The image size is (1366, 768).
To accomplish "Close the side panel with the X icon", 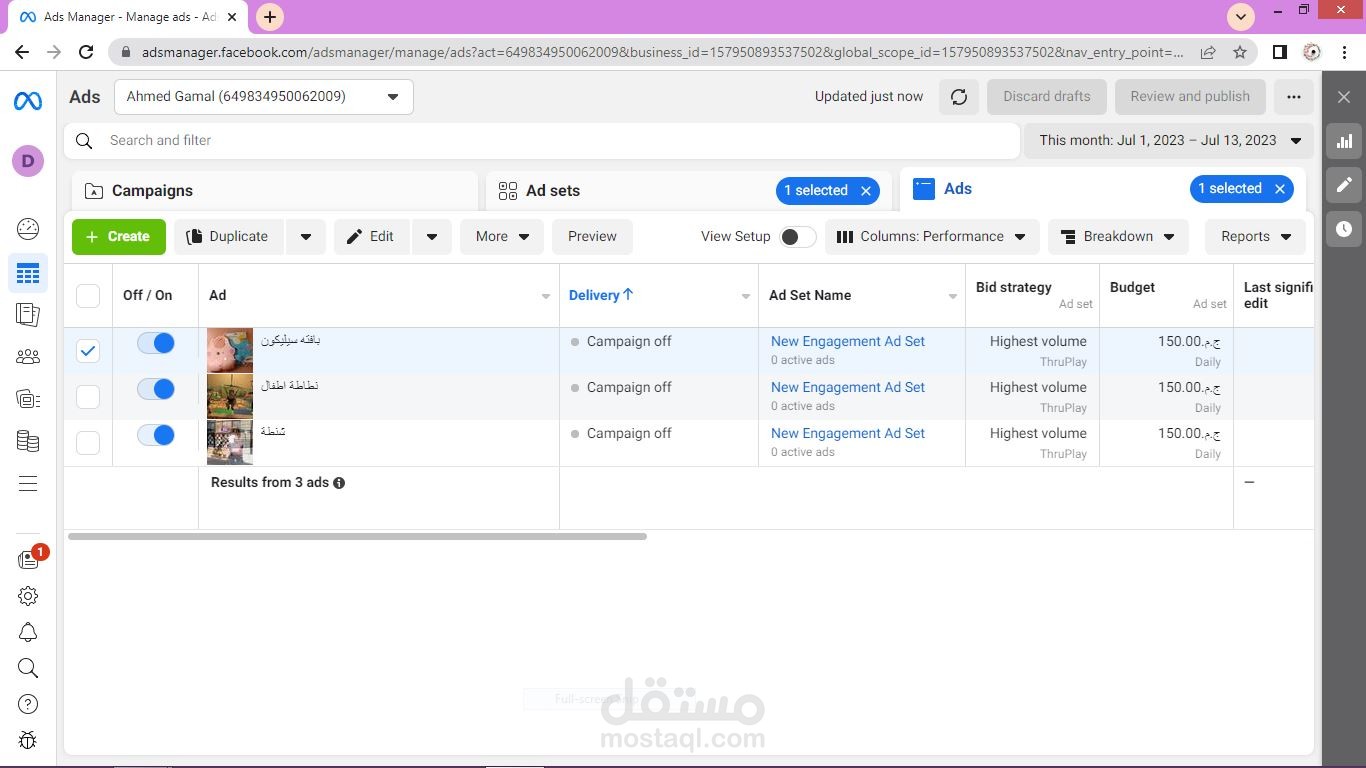I will pyautogui.click(x=1344, y=97).
